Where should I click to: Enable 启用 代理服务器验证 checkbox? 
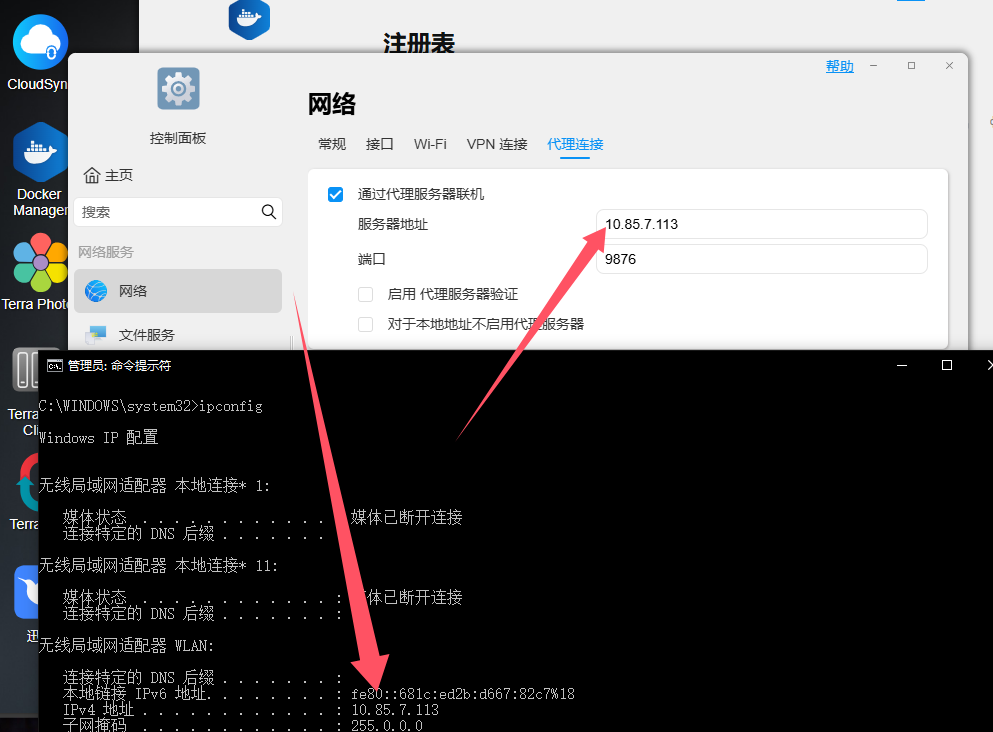tap(365, 294)
